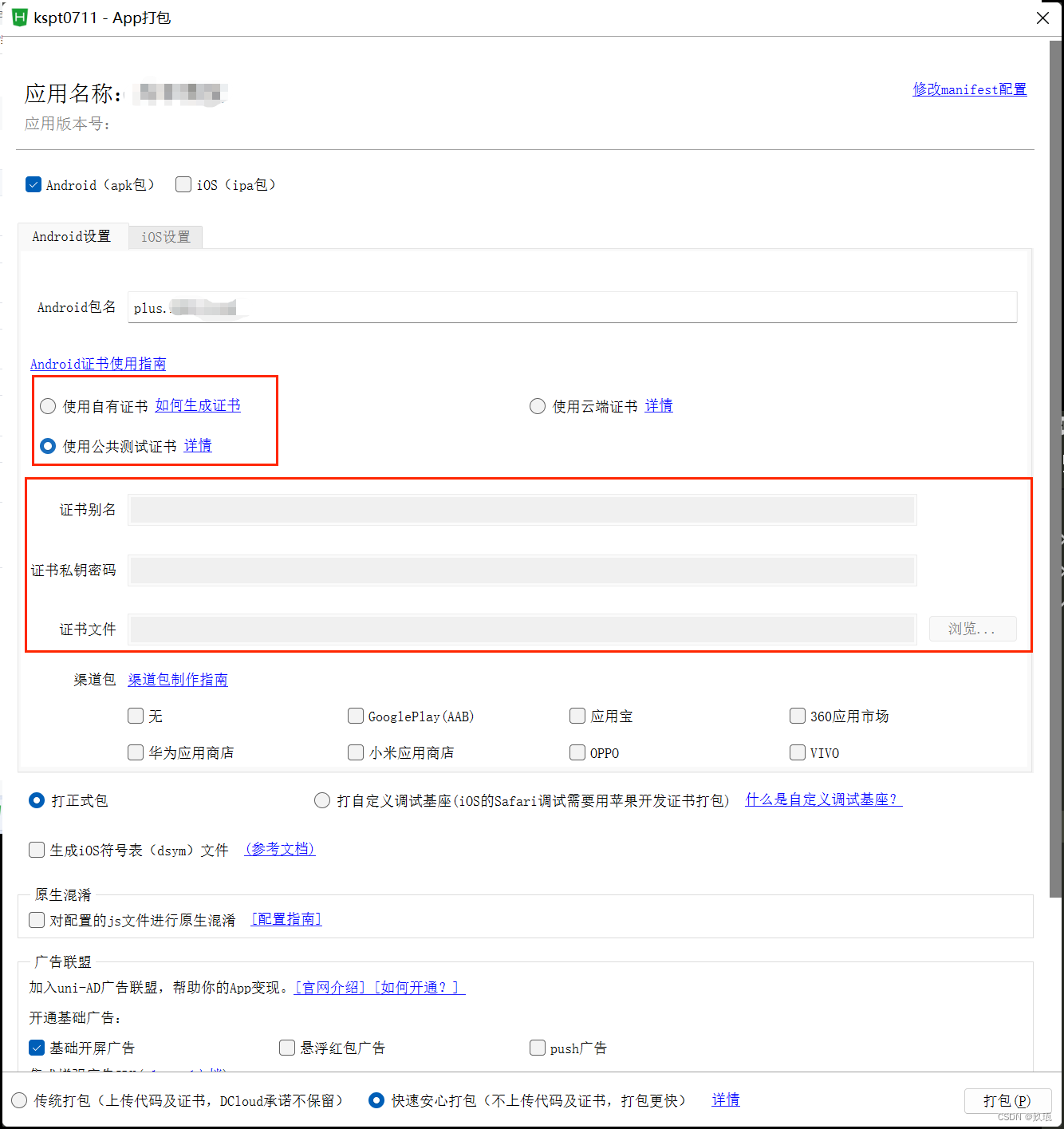Click the 证书私钥密码 input field

(522, 570)
